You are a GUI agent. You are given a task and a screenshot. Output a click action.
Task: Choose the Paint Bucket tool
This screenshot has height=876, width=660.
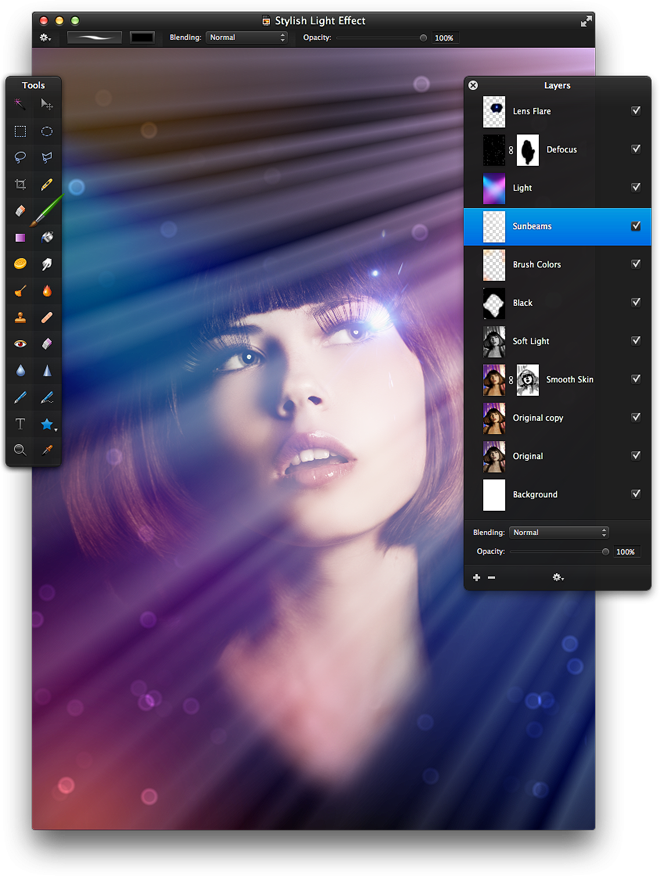(x=47, y=237)
